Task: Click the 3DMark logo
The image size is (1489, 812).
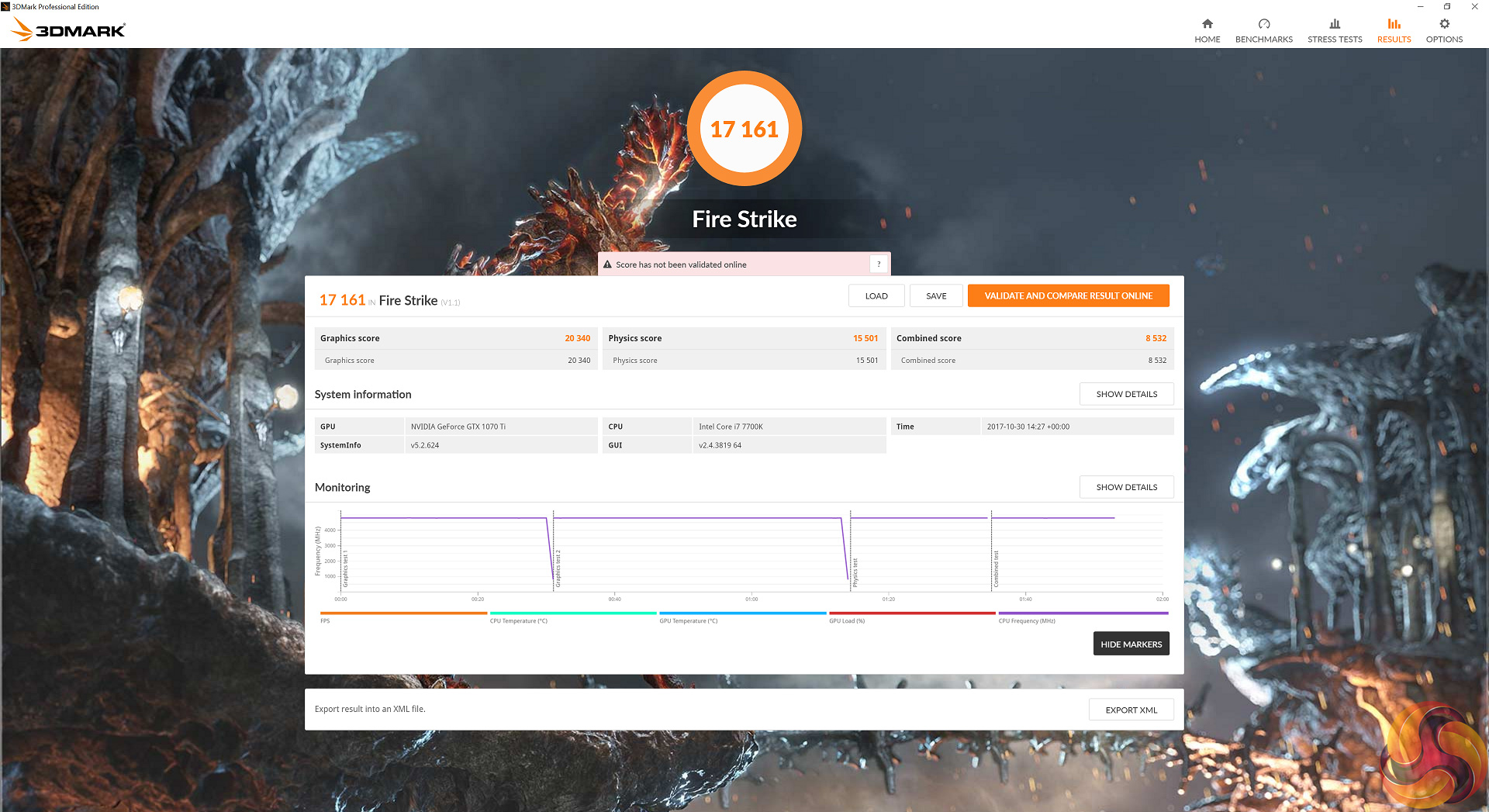Action: pyautogui.click(x=68, y=29)
